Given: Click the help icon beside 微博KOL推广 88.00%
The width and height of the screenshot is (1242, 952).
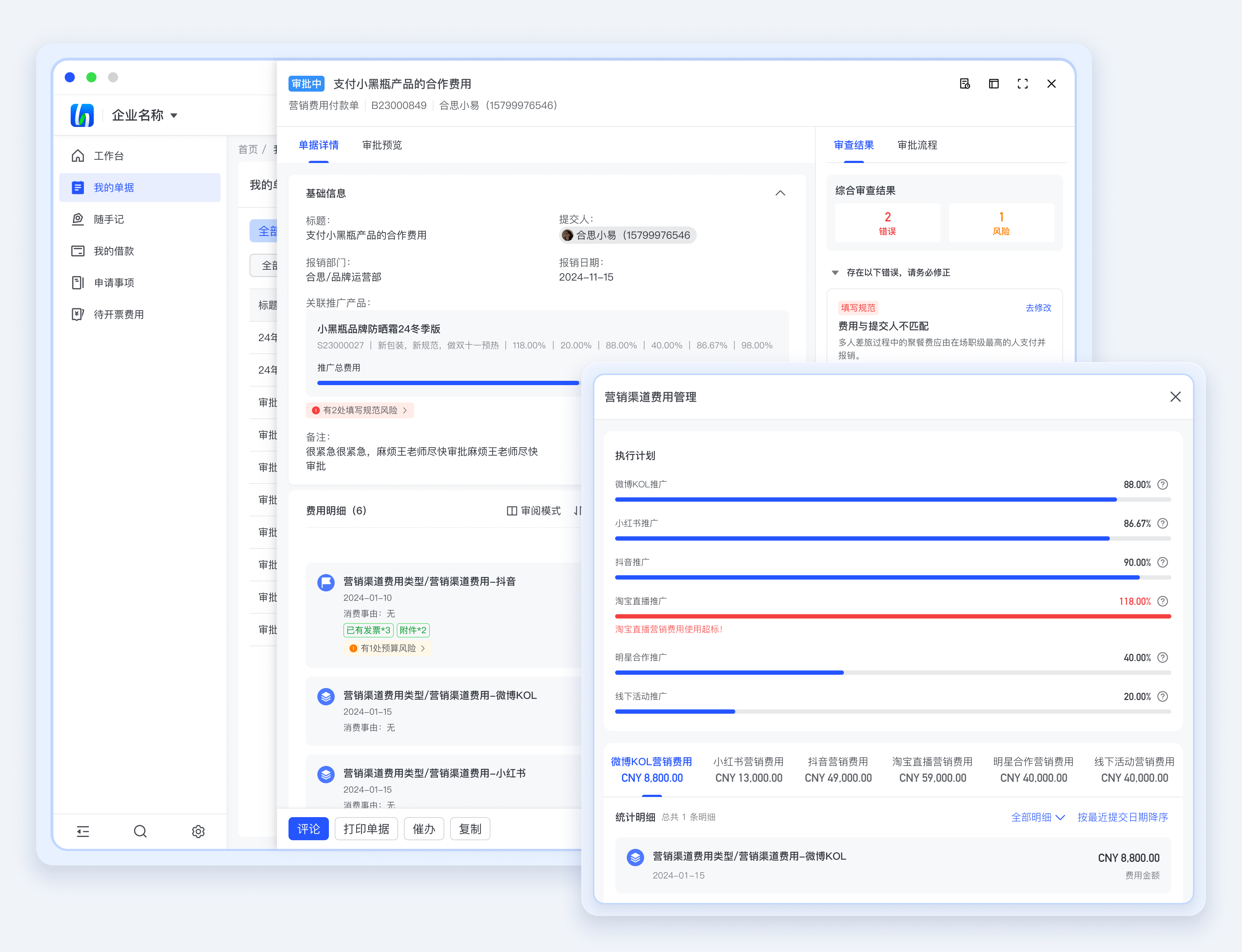Looking at the screenshot, I should (x=1162, y=485).
